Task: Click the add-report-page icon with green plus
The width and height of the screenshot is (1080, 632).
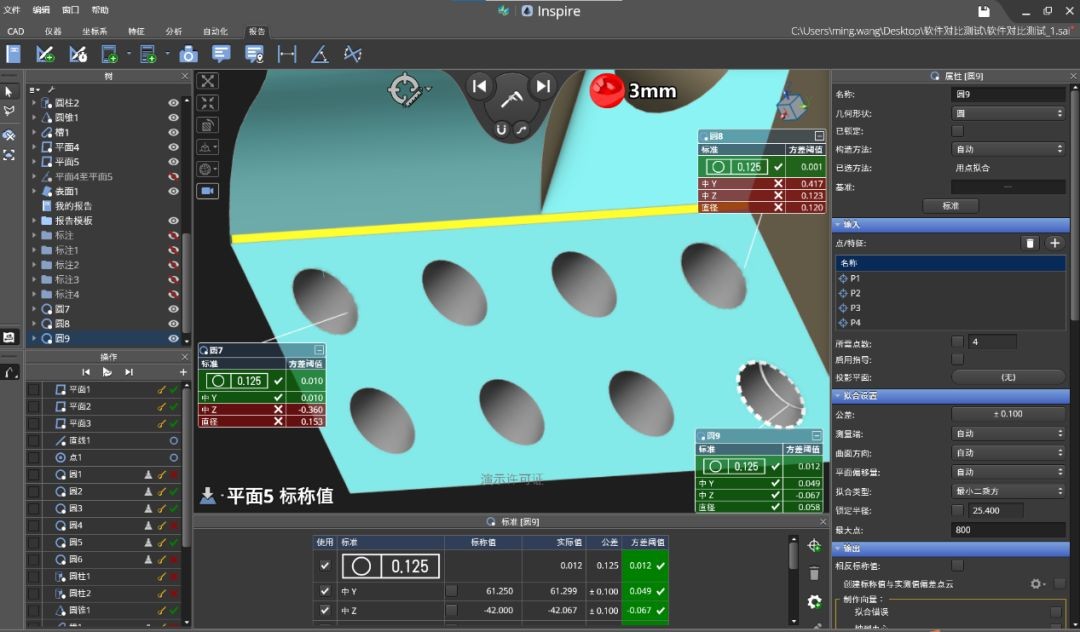Action: [110, 54]
